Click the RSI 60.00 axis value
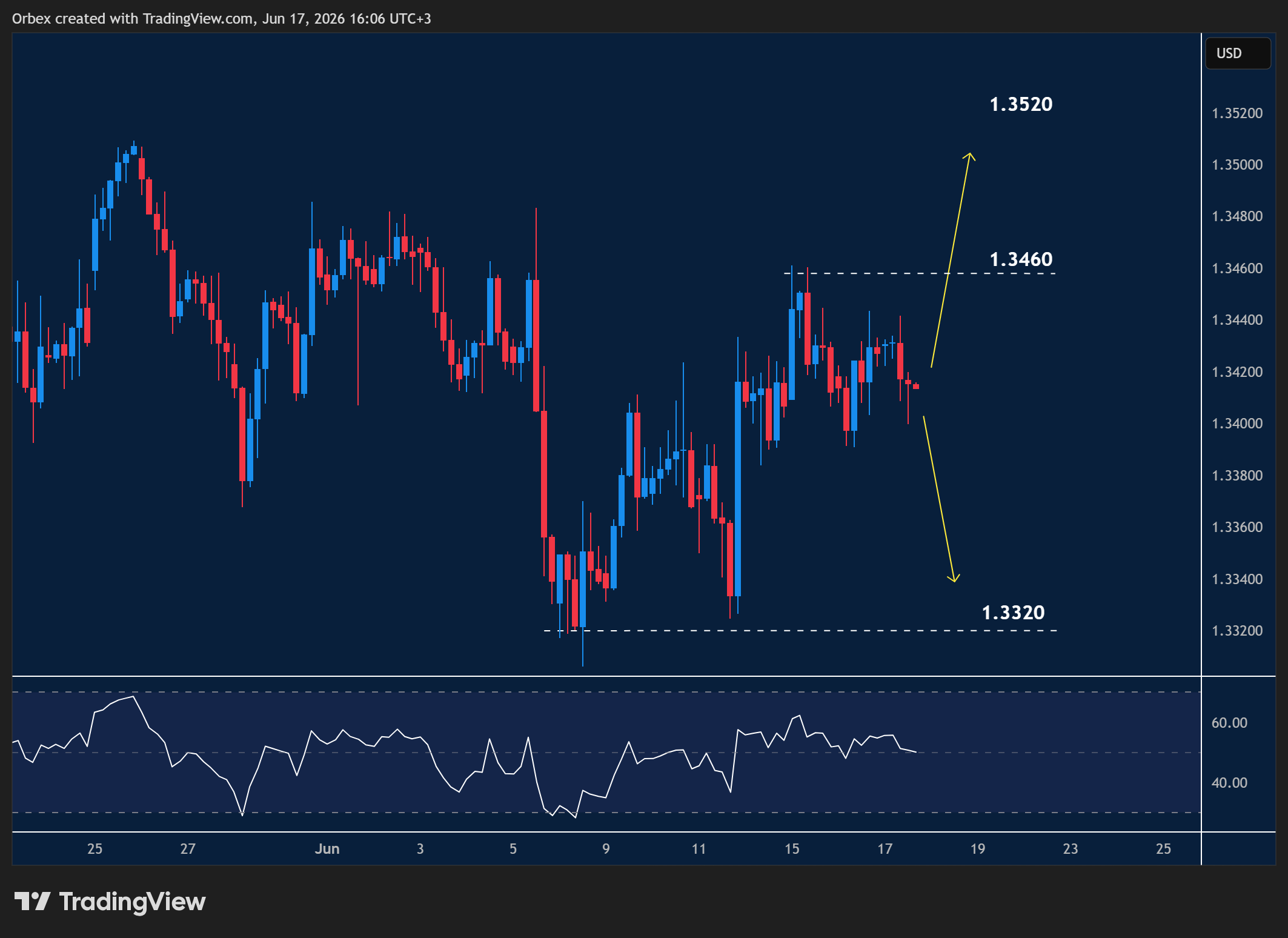The image size is (1288, 938). coord(1229,723)
